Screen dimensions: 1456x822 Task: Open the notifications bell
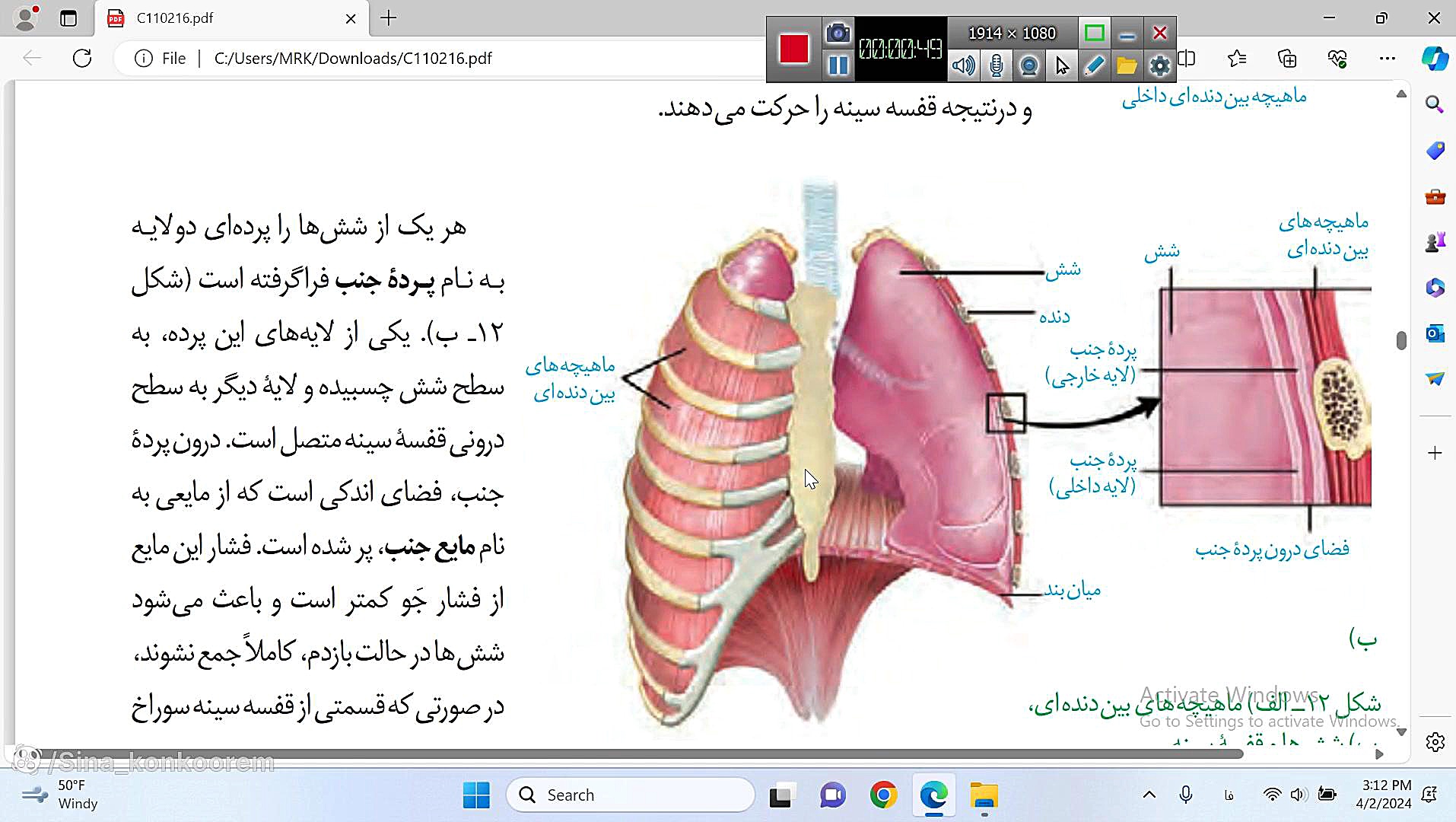(x=1430, y=795)
